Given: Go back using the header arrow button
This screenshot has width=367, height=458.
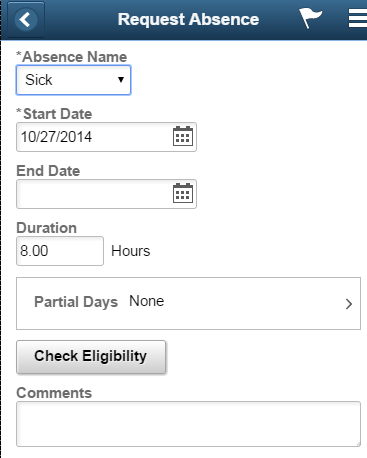Looking at the screenshot, I should (x=26, y=20).
